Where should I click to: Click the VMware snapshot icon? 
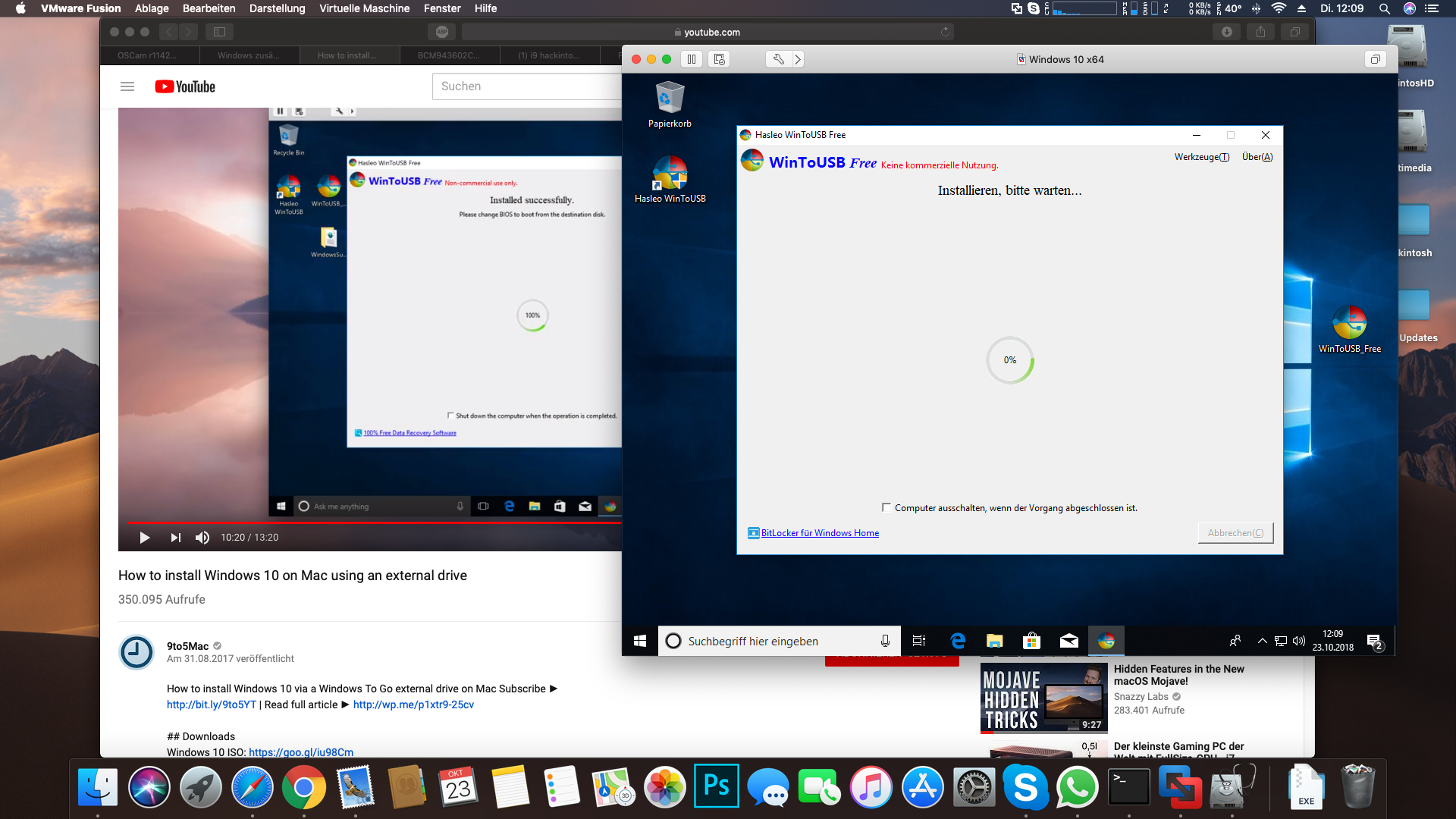(x=719, y=59)
